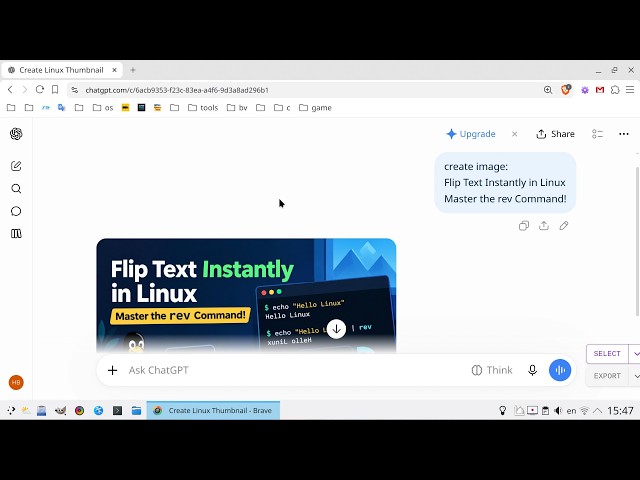
Task: Copy the user message text
Action: pyautogui.click(x=524, y=226)
